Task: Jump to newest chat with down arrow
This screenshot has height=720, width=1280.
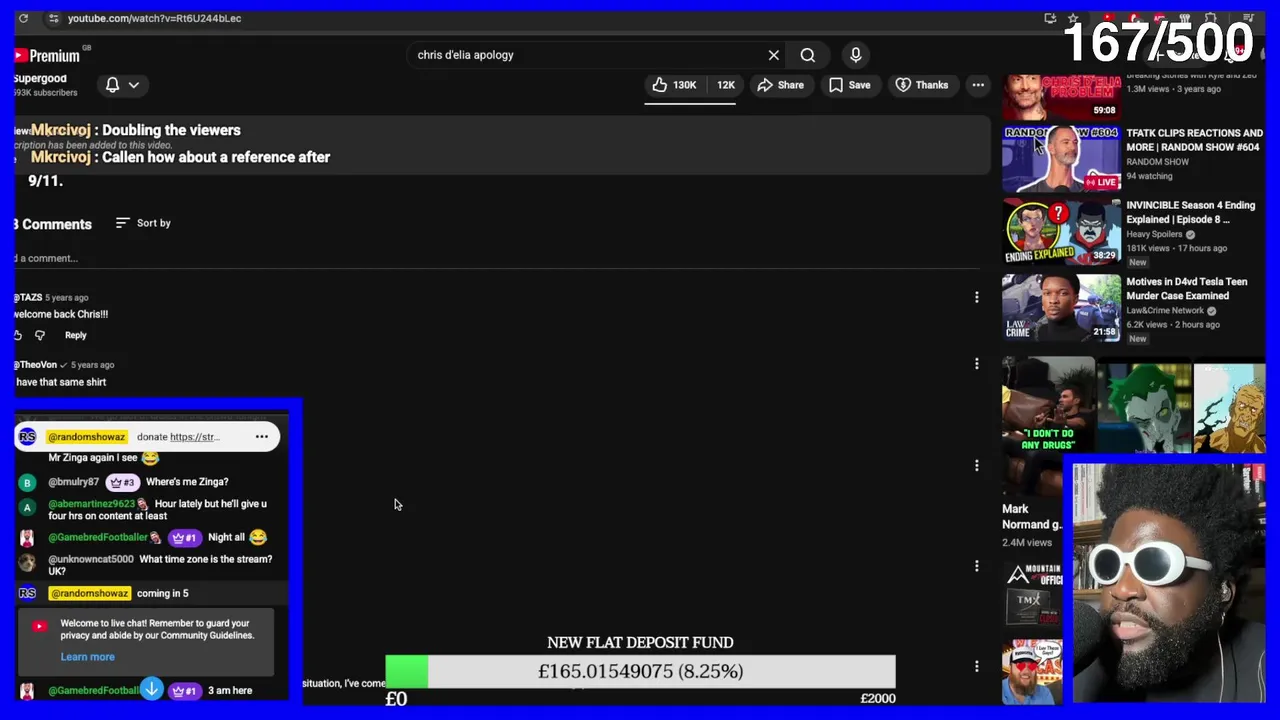Action: pyautogui.click(x=151, y=688)
